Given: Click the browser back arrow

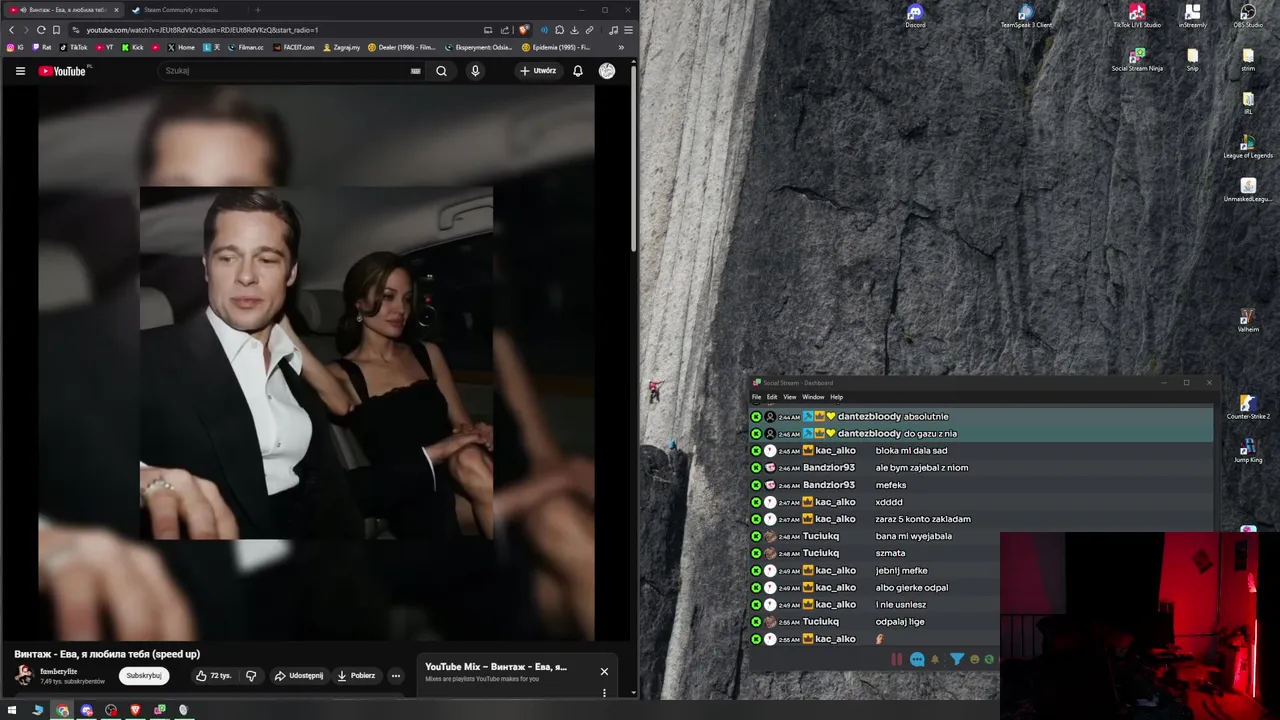Looking at the screenshot, I should (11, 30).
